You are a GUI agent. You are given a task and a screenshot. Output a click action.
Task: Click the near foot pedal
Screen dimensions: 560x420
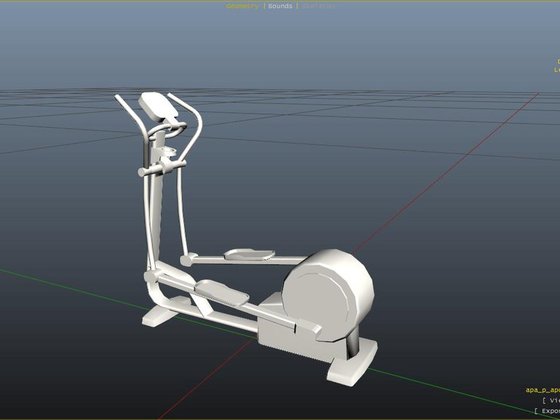pyautogui.click(x=222, y=292)
